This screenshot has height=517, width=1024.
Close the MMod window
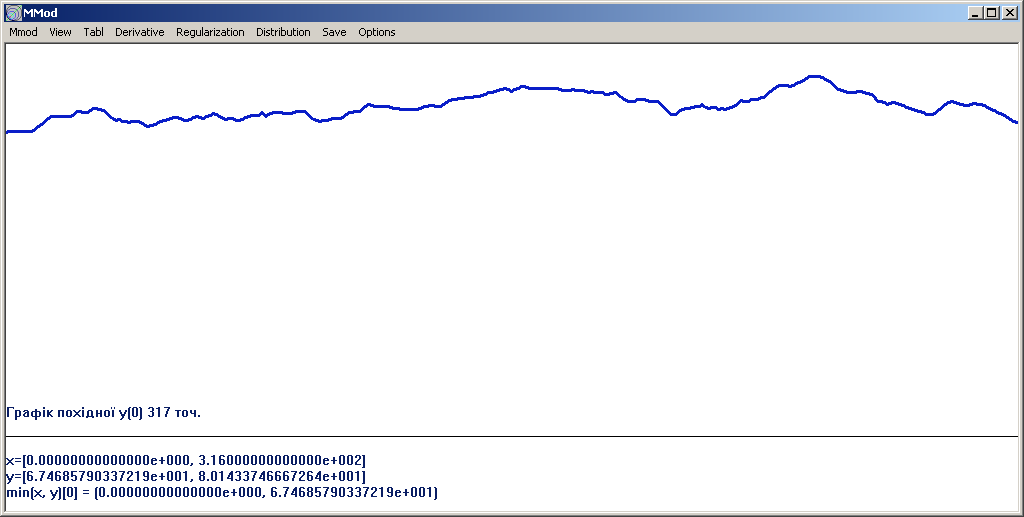(x=1008, y=13)
